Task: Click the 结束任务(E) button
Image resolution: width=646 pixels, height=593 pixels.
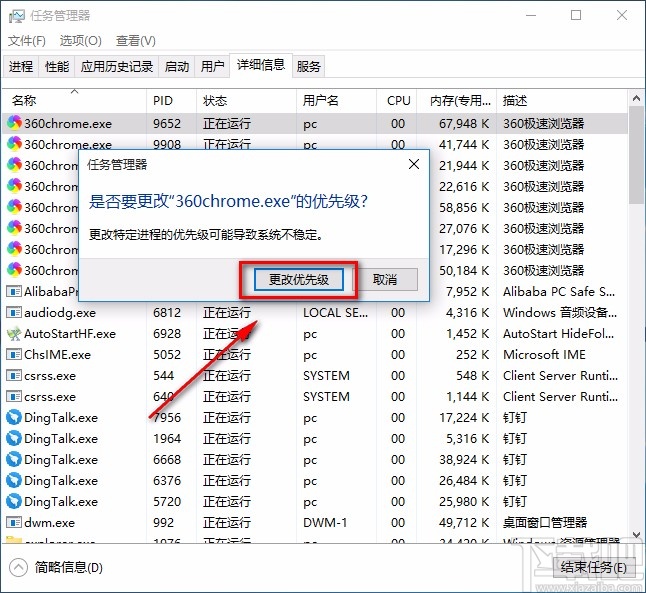Action: [593, 567]
